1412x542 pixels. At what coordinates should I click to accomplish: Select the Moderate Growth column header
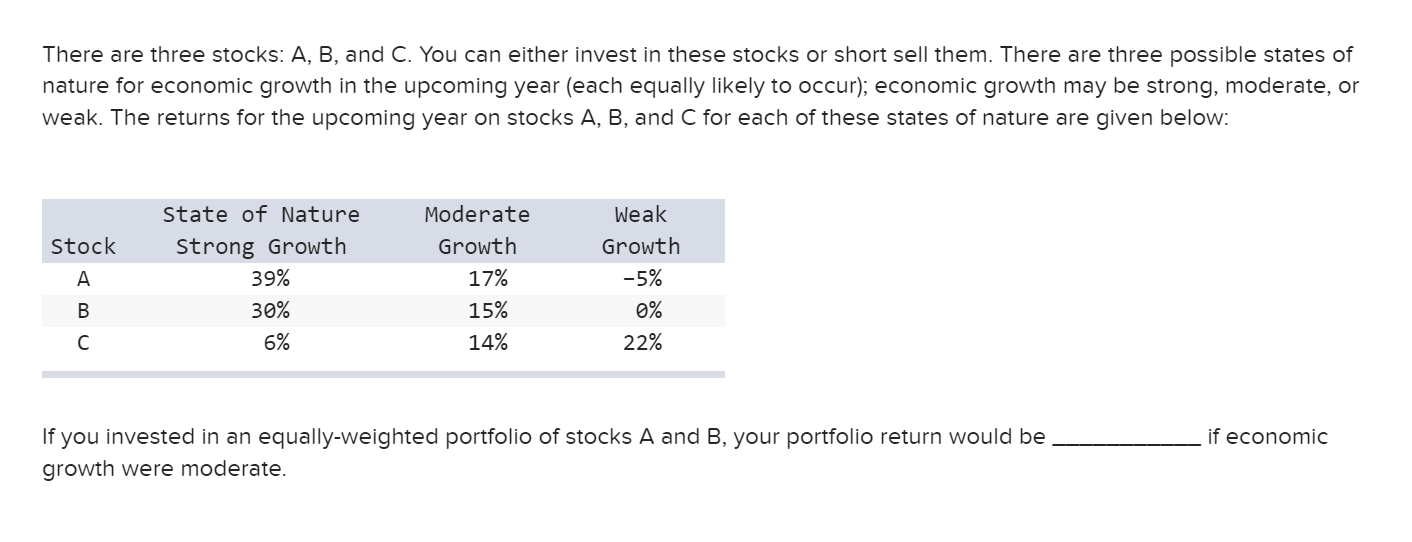coord(477,230)
